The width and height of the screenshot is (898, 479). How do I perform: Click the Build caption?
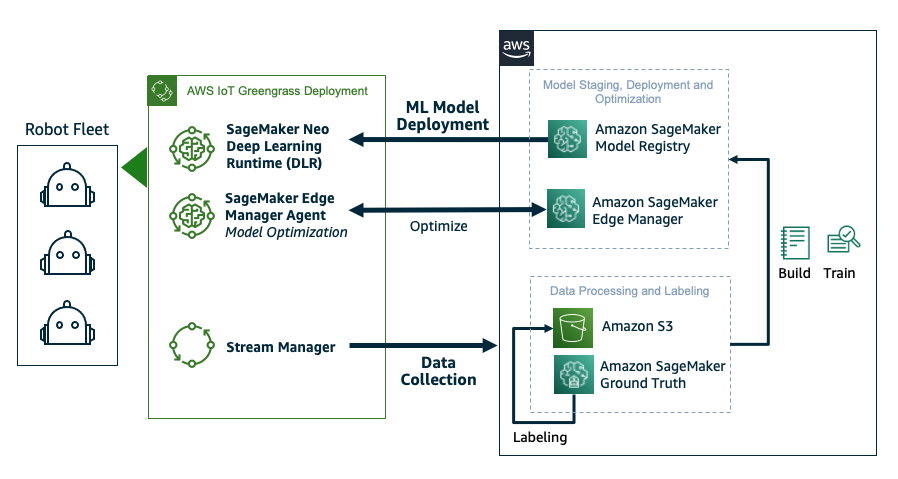tap(794, 273)
